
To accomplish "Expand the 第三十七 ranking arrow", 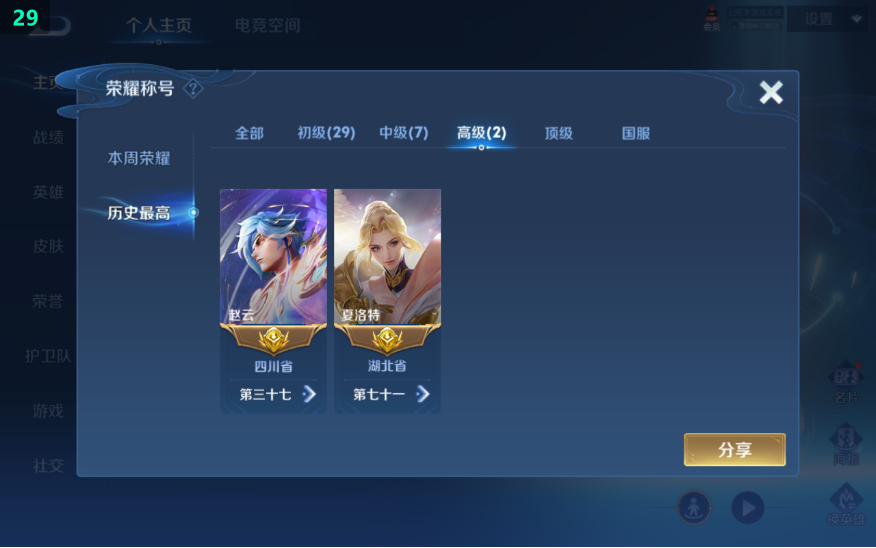I will pyautogui.click(x=309, y=394).
